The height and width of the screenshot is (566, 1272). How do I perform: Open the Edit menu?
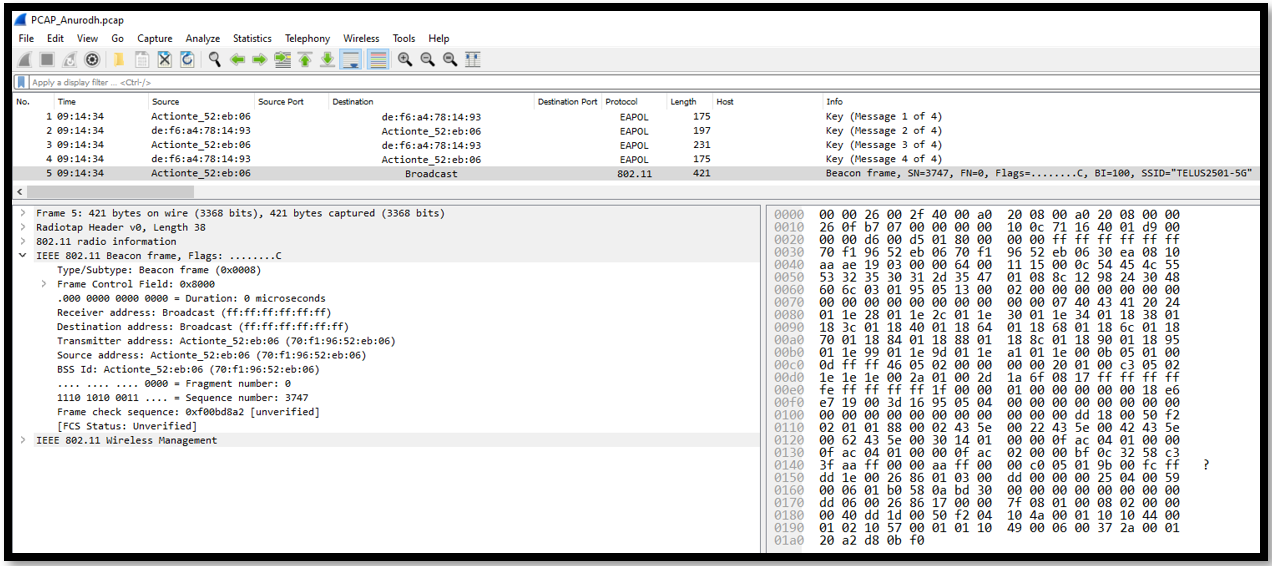(x=55, y=38)
